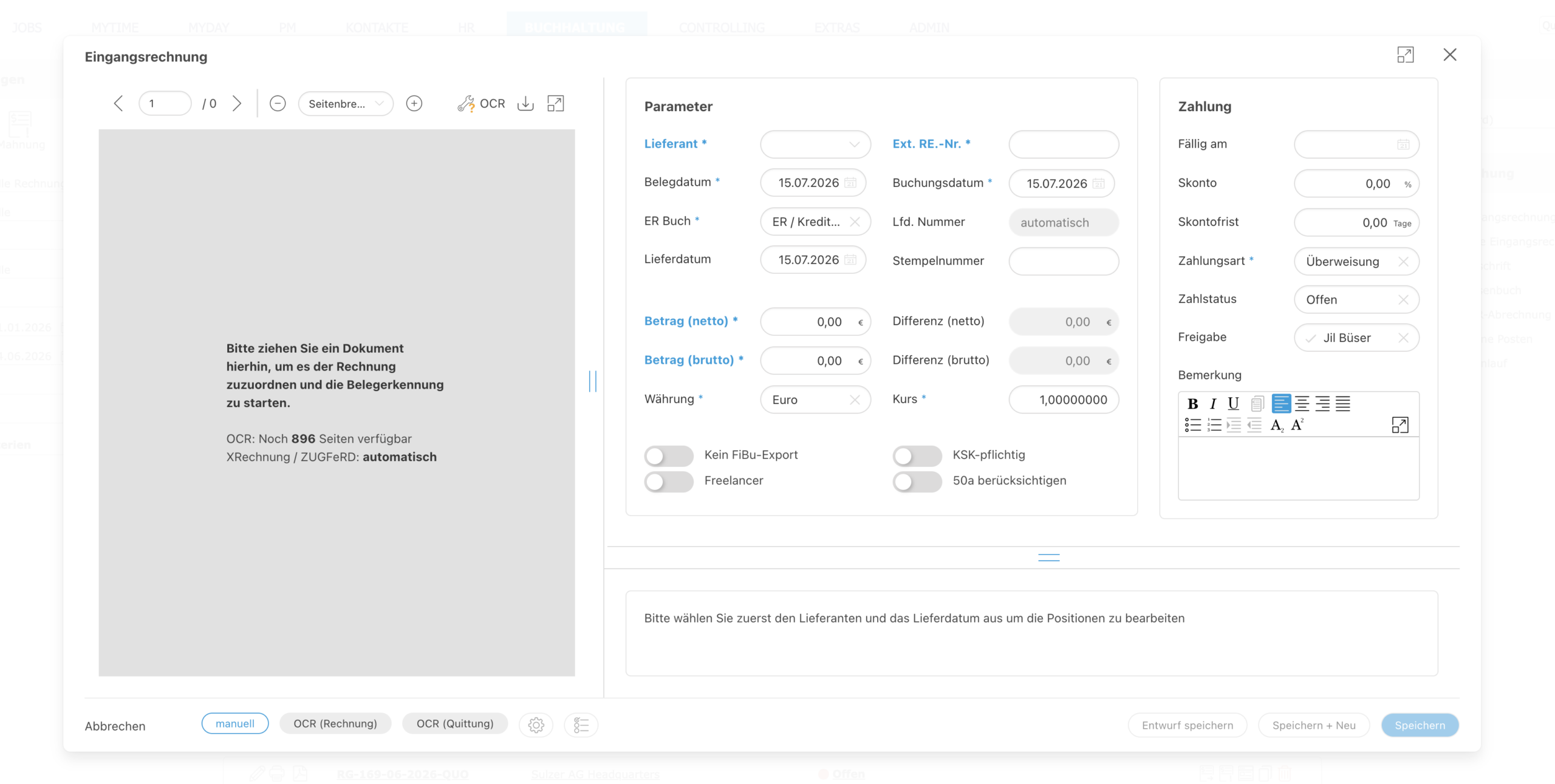This screenshot has height=784, width=1555.
Task: Focus the Ext. RE.-Nr. input field
Action: click(1064, 145)
